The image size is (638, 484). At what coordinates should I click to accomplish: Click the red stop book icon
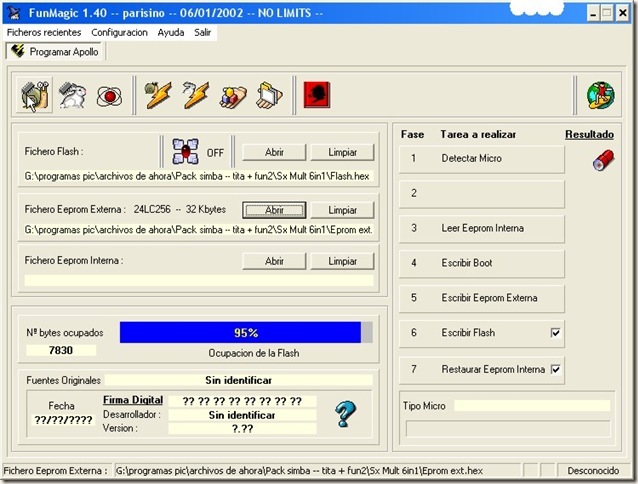coord(317,95)
